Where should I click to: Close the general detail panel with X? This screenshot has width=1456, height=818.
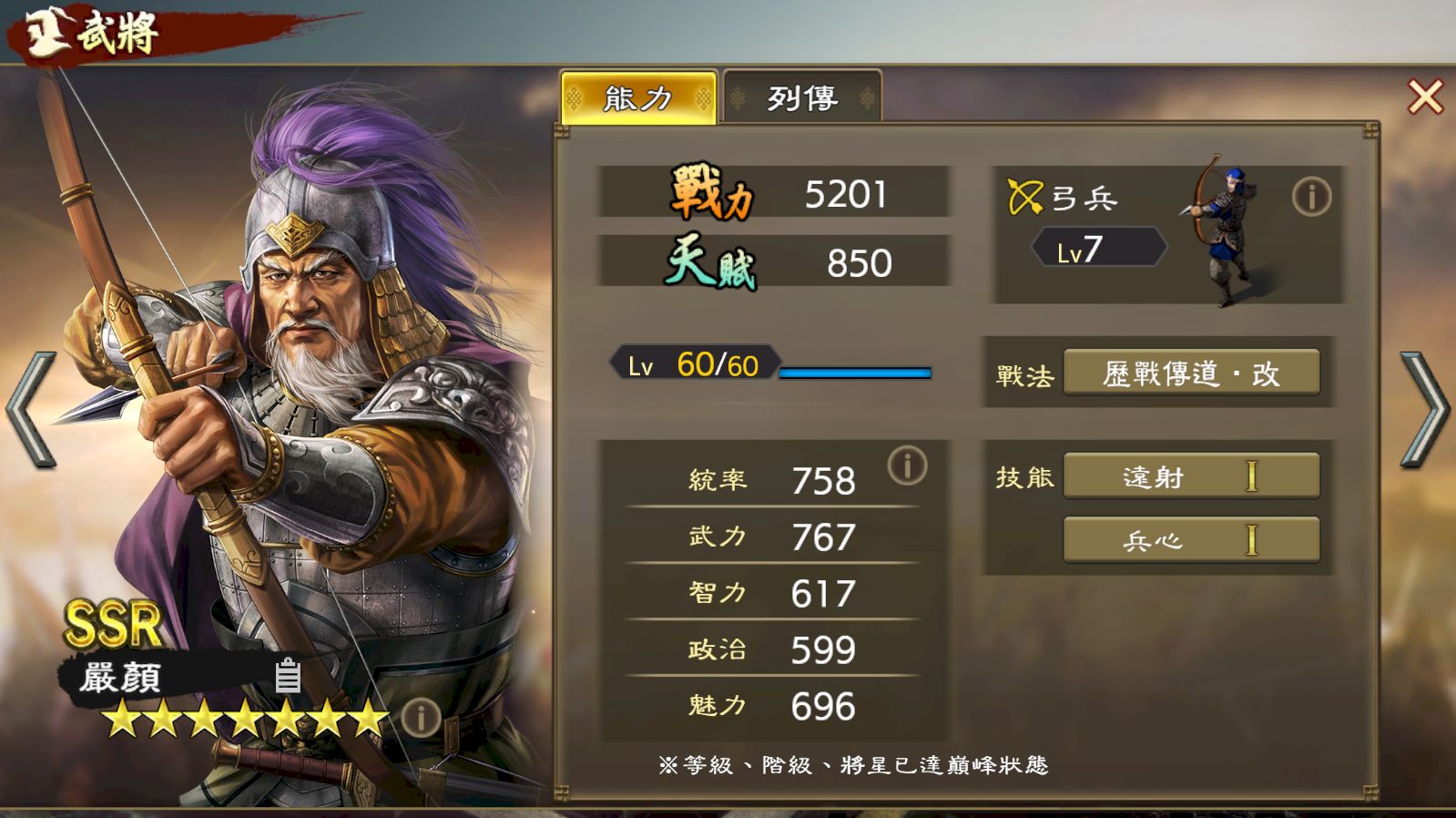[x=1425, y=96]
